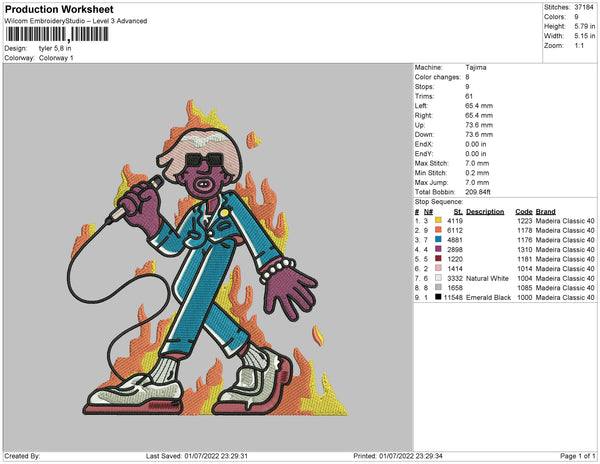Screen dimensions: 600x464
Task: Click the Emerald Black color swatch
Action: pos(439,297)
